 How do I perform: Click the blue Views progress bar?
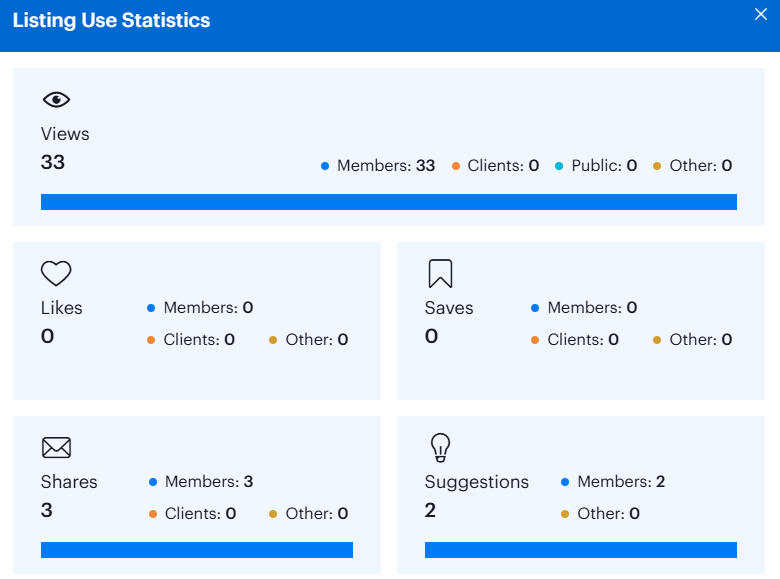(388, 202)
